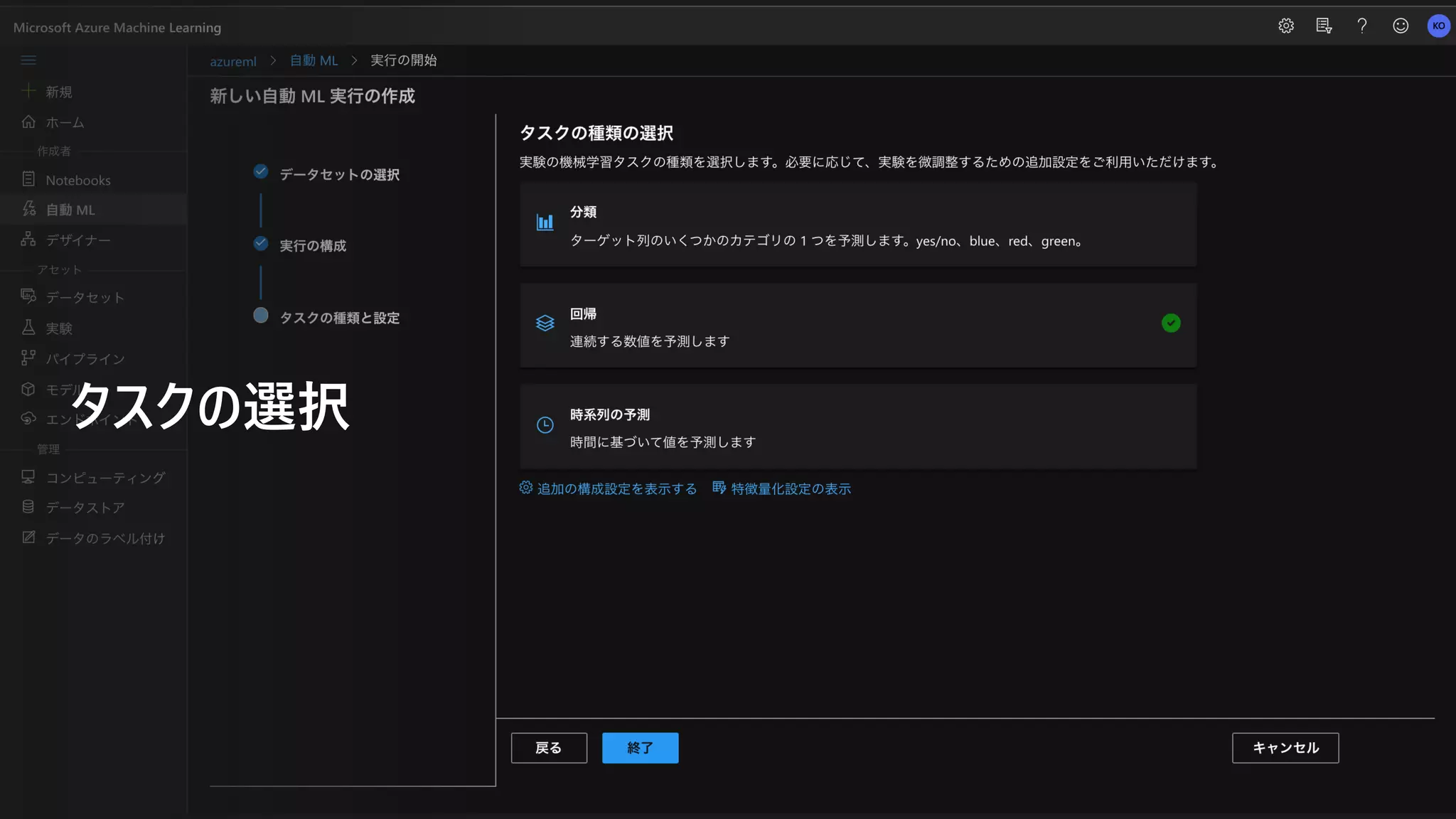Click the デザイナー icon in sidebar
Screen dimensions: 1456x819
point(28,239)
